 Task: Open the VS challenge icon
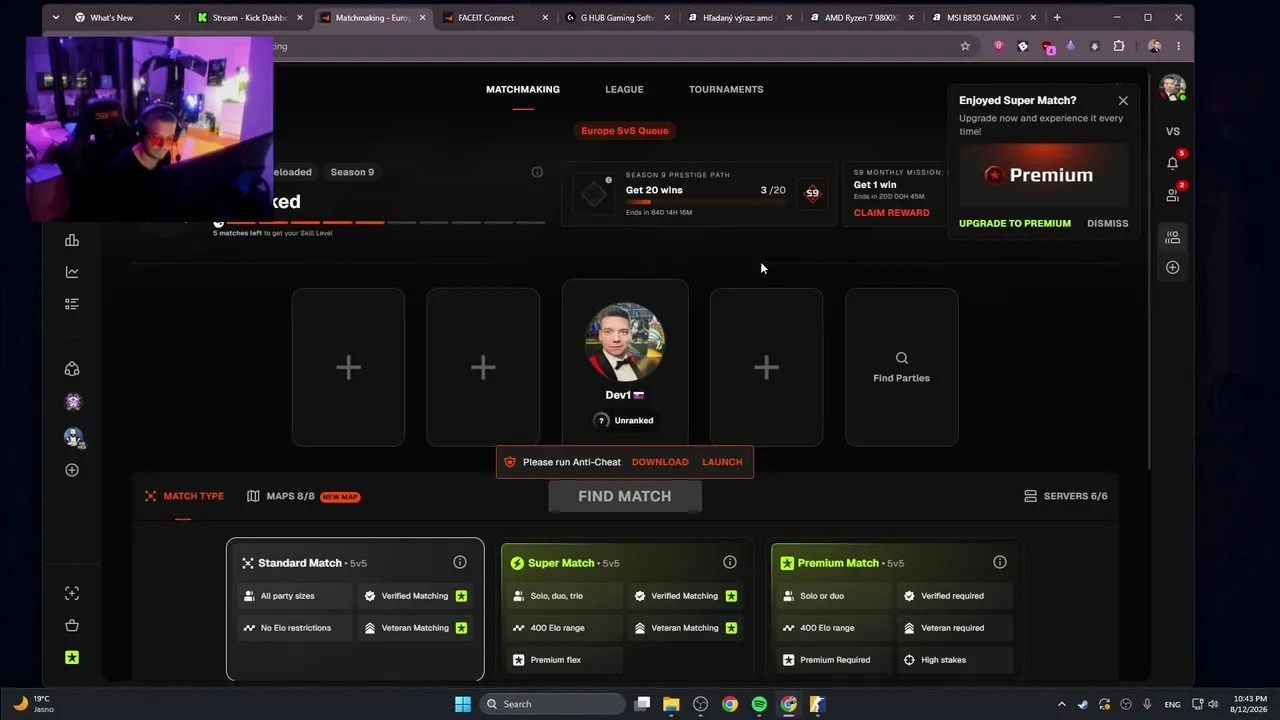coord(1173,131)
